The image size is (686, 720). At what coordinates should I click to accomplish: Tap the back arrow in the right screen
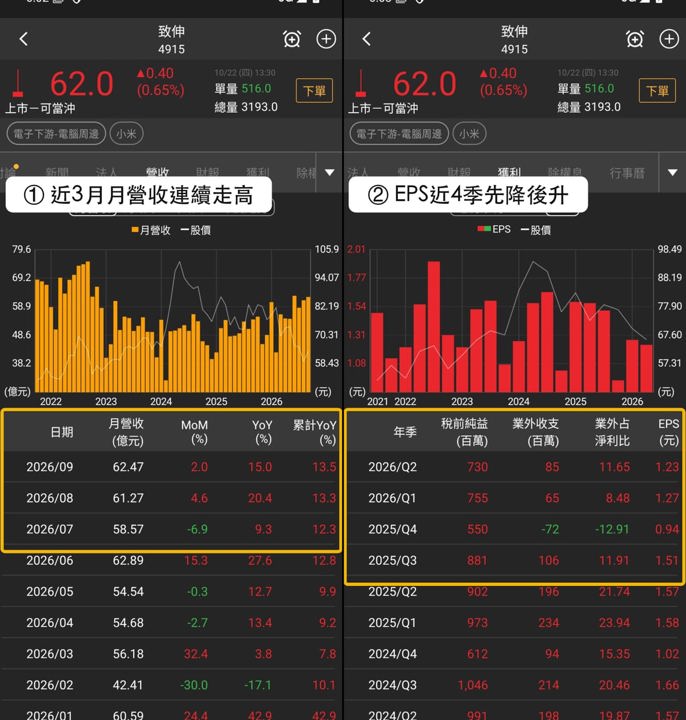[366, 39]
